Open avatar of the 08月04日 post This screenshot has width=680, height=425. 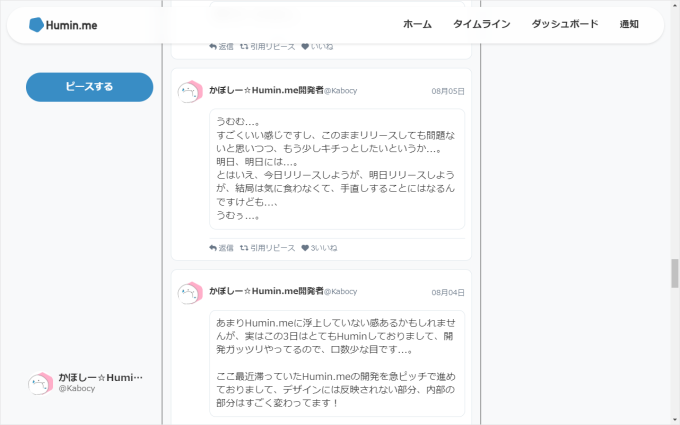tap(190, 293)
